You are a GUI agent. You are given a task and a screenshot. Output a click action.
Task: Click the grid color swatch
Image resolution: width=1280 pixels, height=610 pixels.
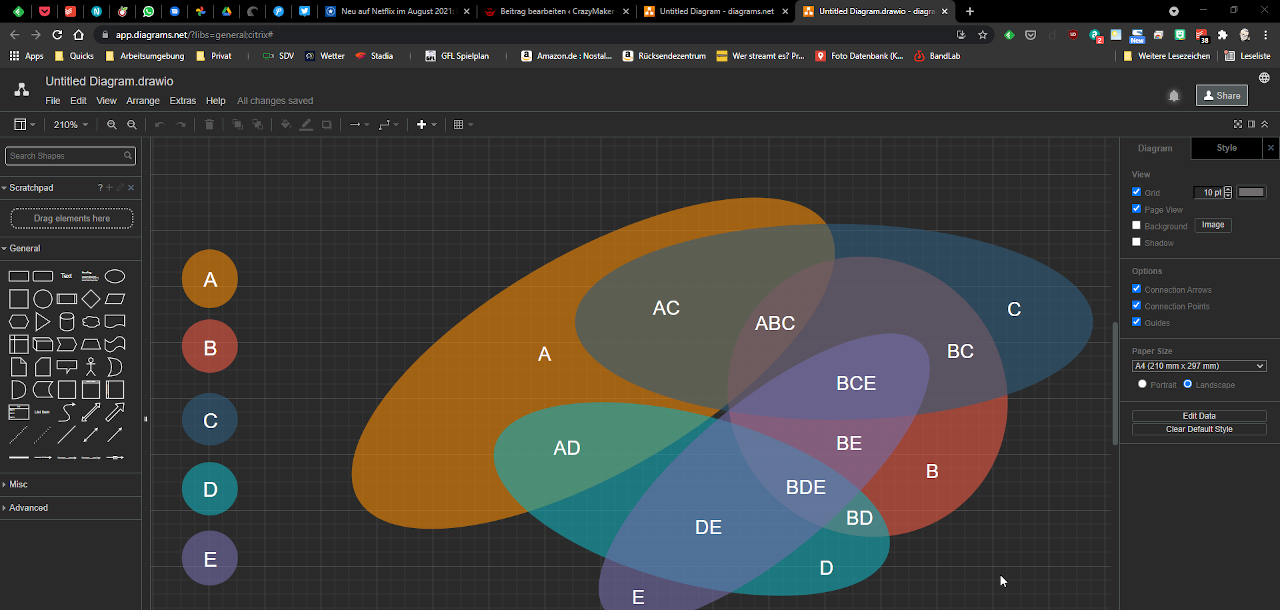tap(1251, 192)
